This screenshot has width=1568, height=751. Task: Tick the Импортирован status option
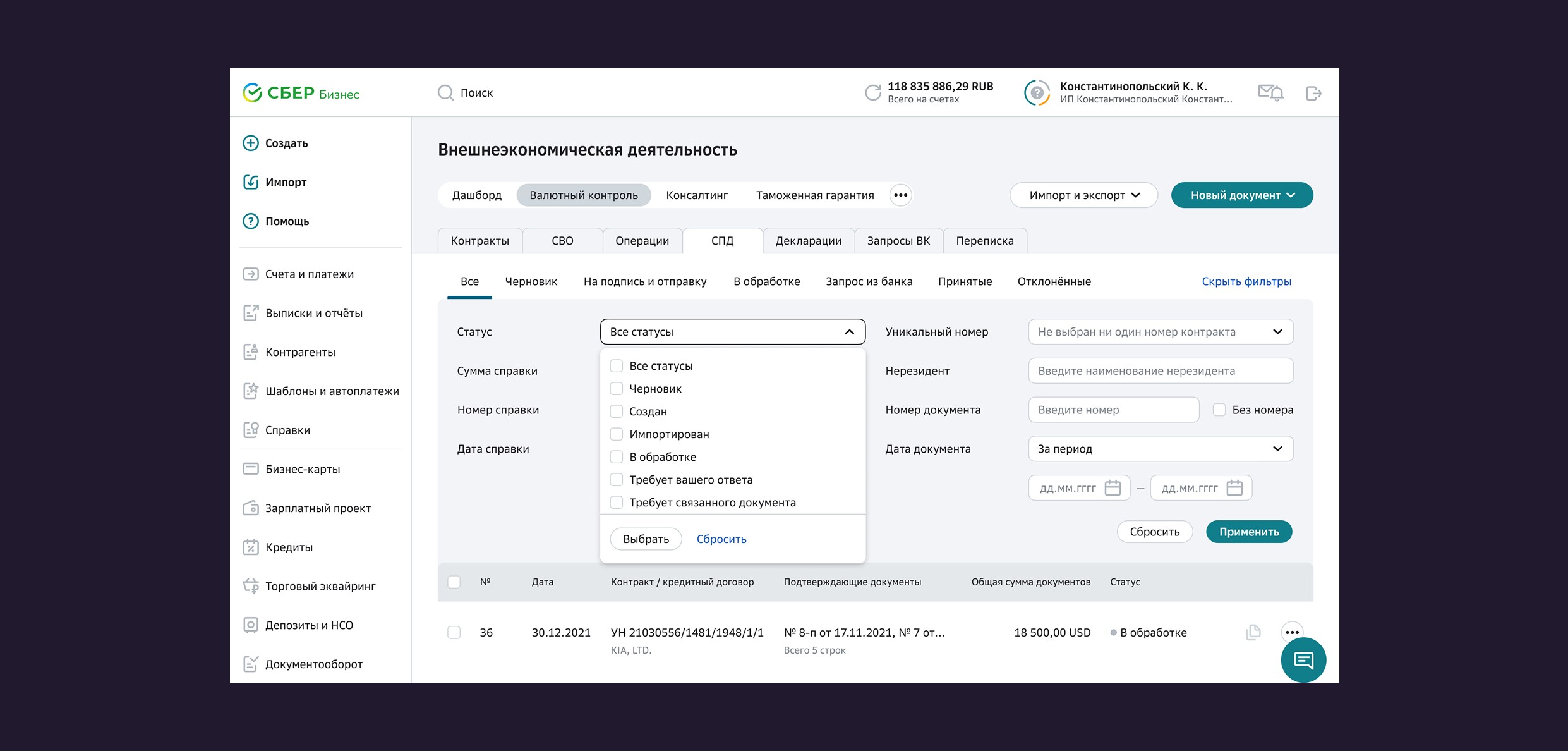pyautogui.click(x=617, y=434)
